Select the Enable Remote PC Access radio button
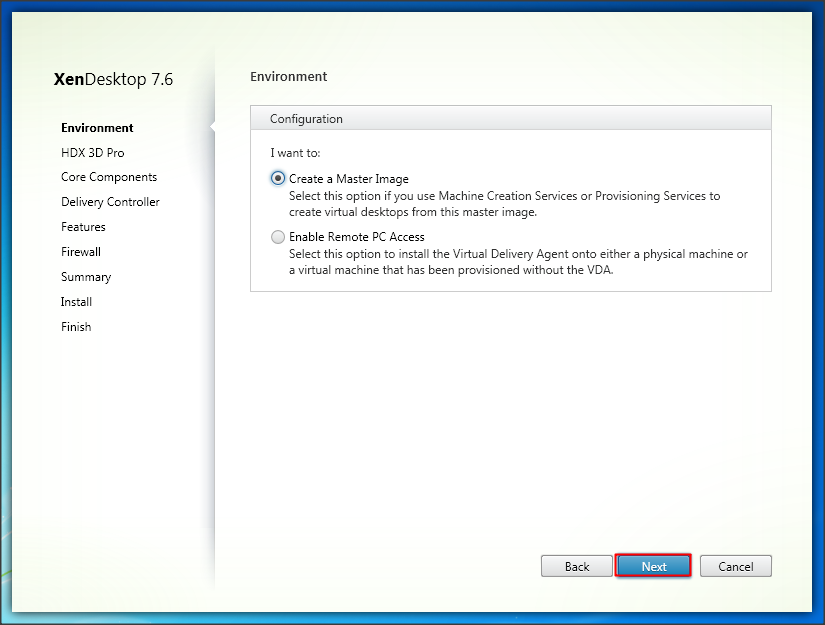This screenshot has height=625, width=825. pyautogui.click(x=278, y=237)
